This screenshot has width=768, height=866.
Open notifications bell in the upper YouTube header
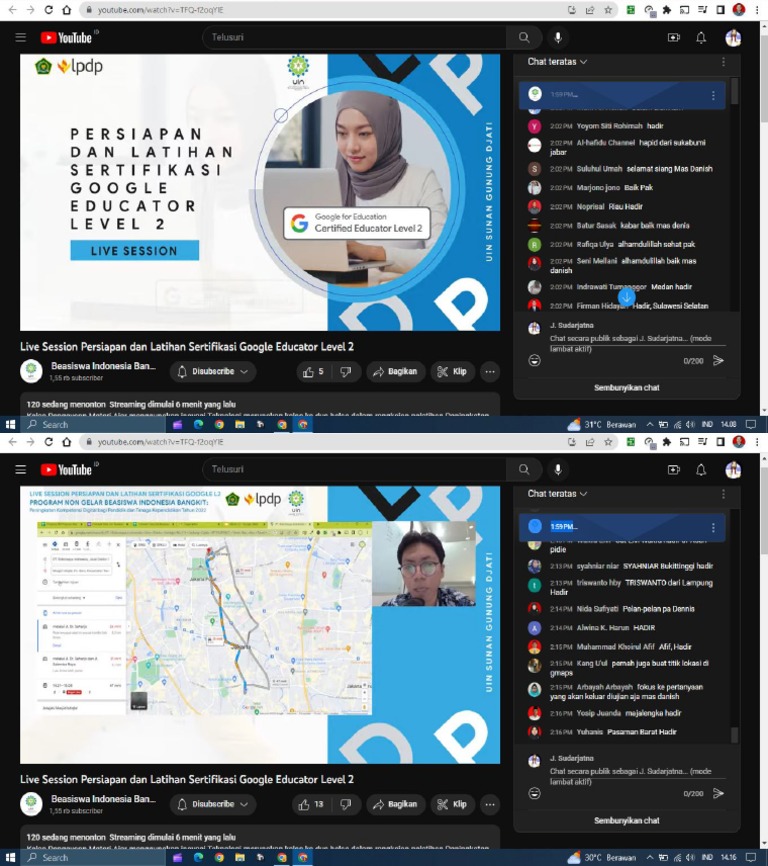701,38
